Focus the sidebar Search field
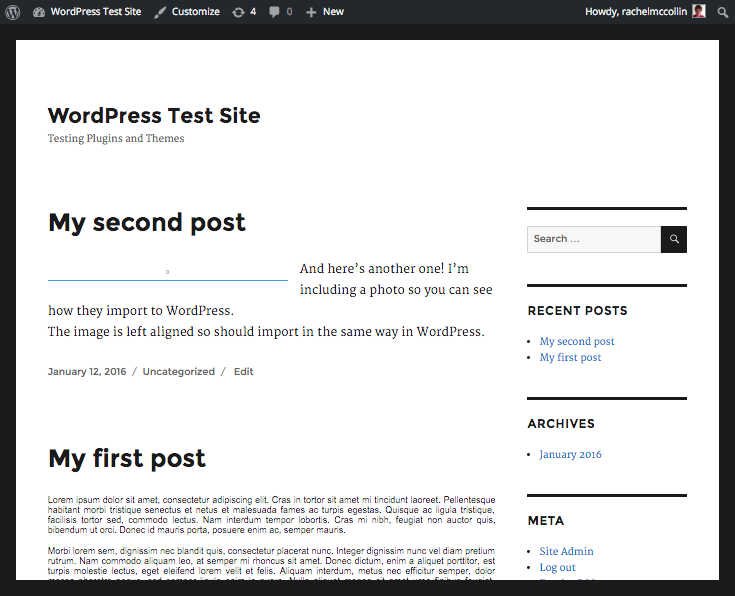The image size is (735, 596). click(x=594, y=239)
